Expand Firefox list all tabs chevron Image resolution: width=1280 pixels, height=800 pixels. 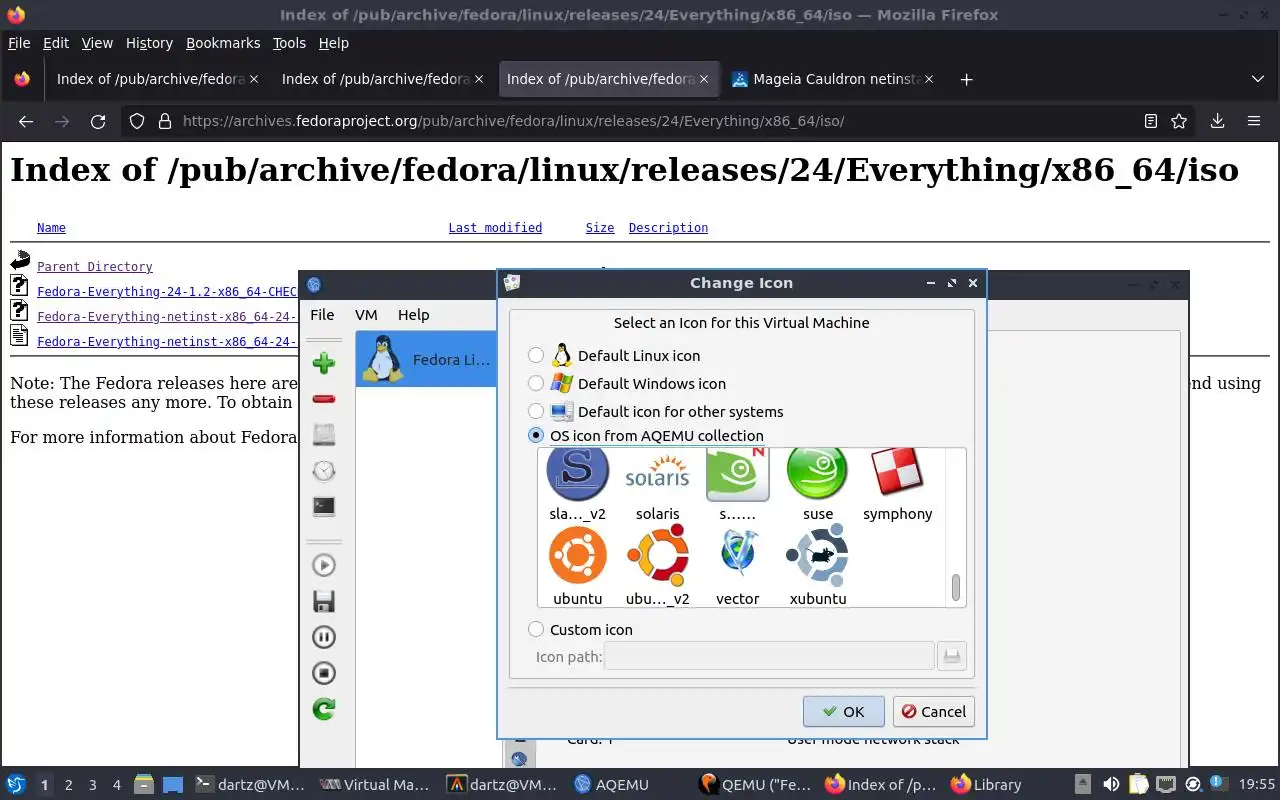point(1258,79)
